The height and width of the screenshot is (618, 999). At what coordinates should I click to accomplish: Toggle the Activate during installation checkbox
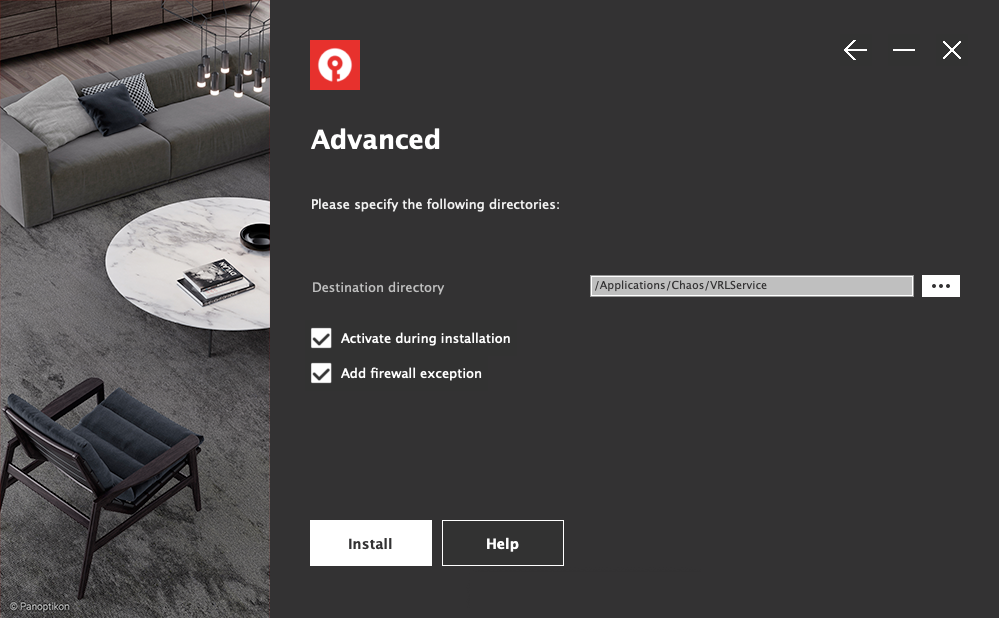click(321, 338)
